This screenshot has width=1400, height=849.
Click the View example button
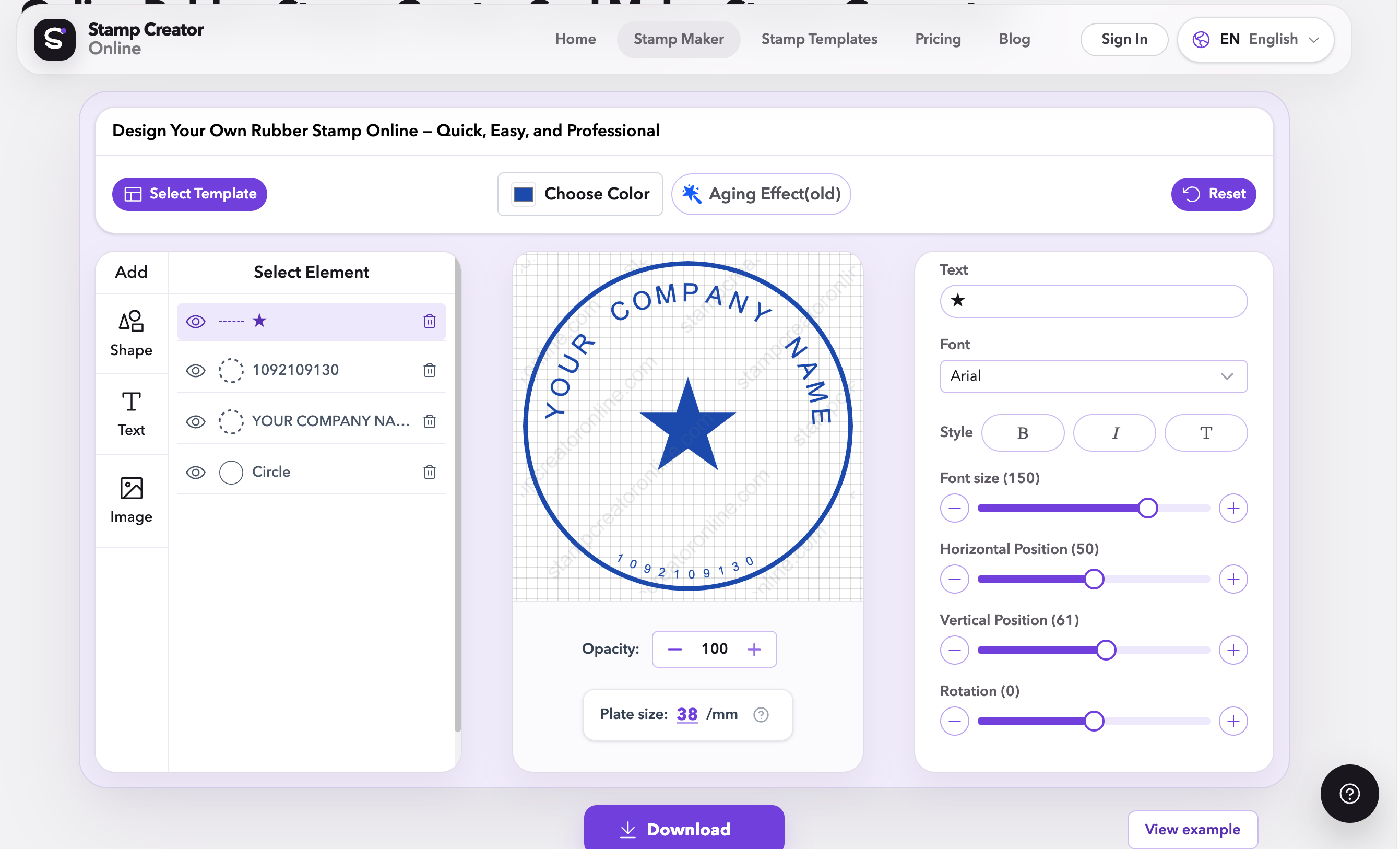pos(1192,829)
